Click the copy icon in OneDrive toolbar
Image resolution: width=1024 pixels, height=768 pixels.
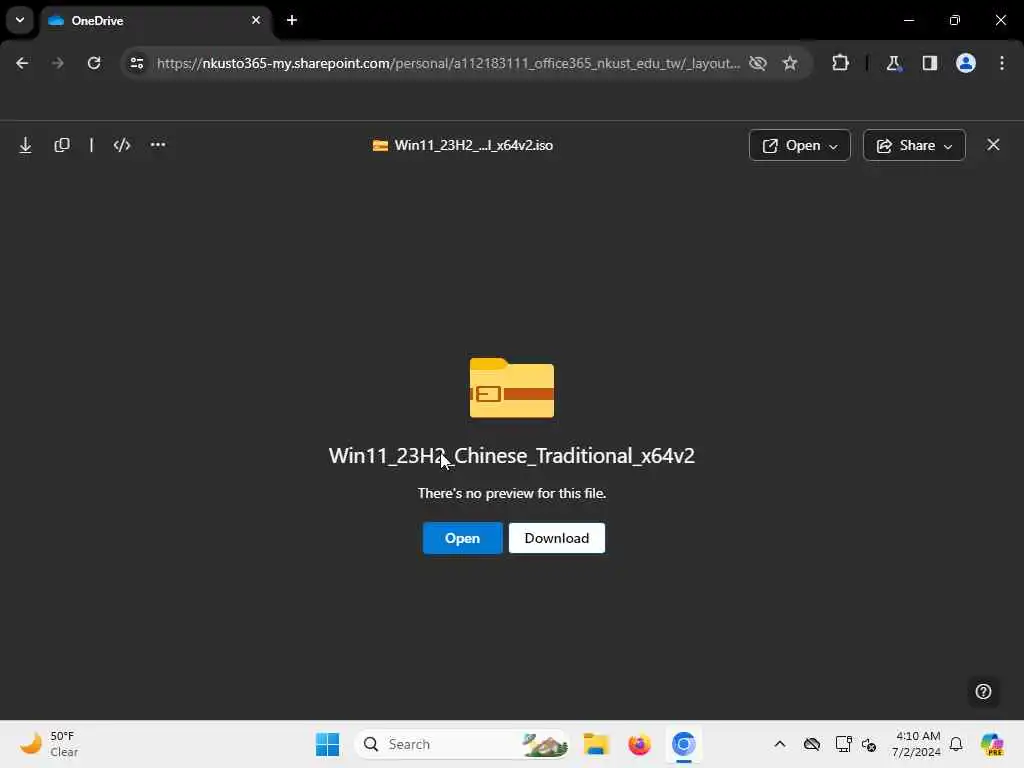[62, 145]
